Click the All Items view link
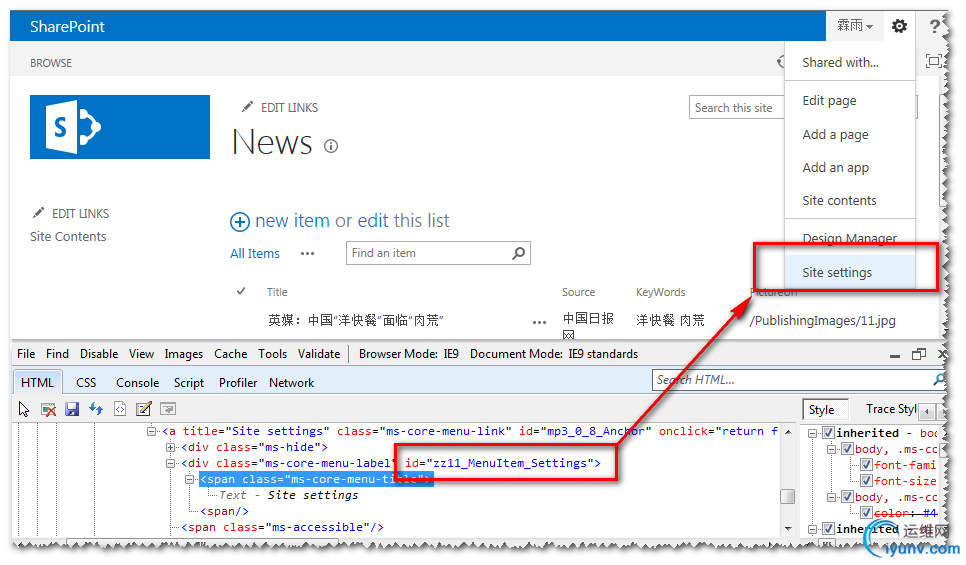The width and height of the screenshot is (966, 565). pos(254,253)
